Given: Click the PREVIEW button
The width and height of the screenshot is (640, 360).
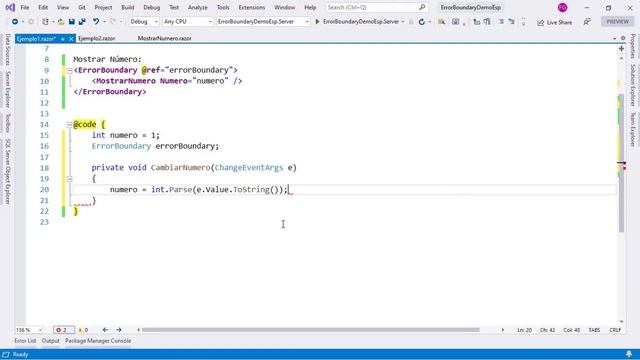Looking at the screenshot, I should coord(618,22).
